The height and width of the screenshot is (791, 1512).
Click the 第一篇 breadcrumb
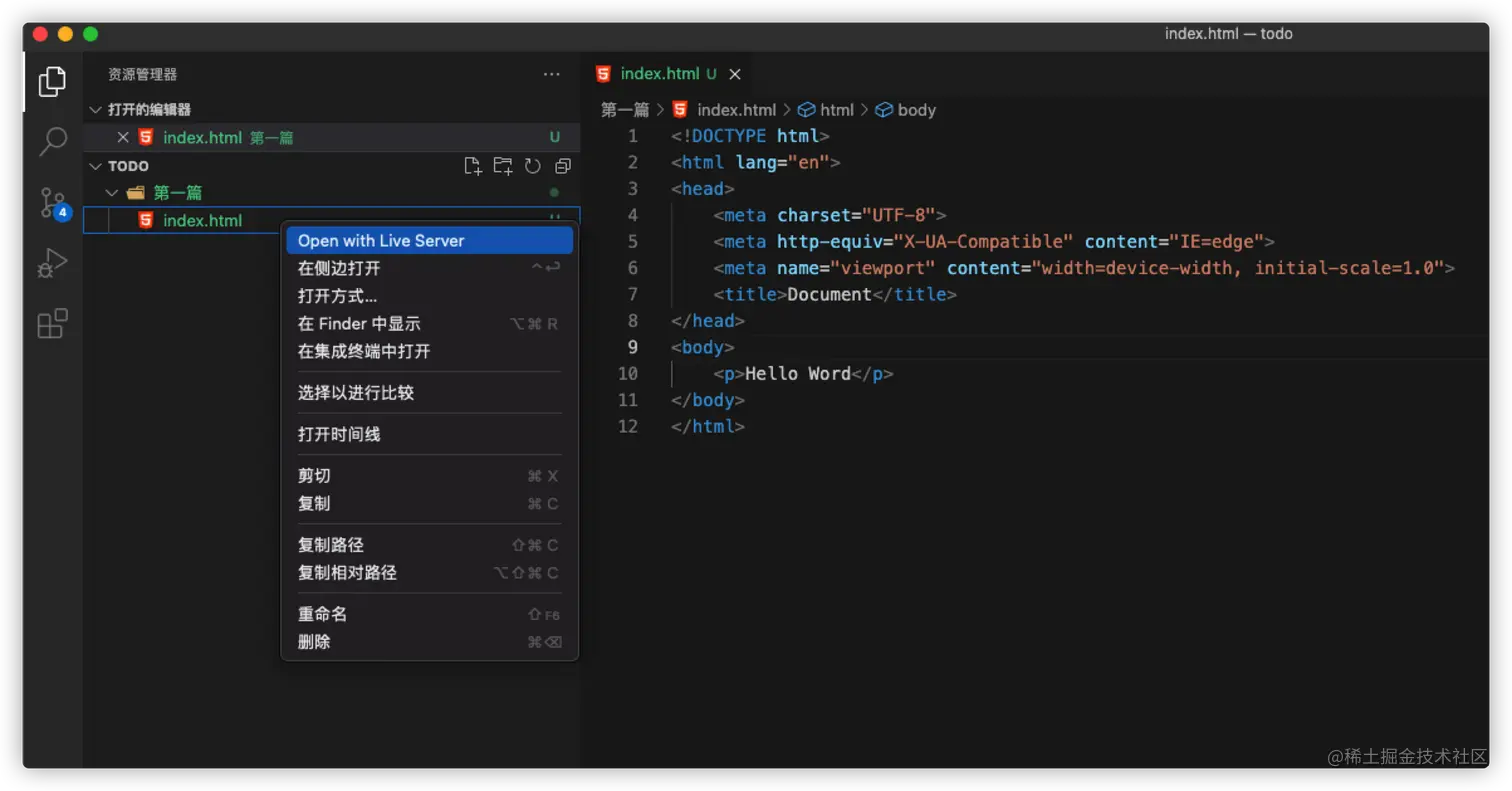[x=625, y=110]
